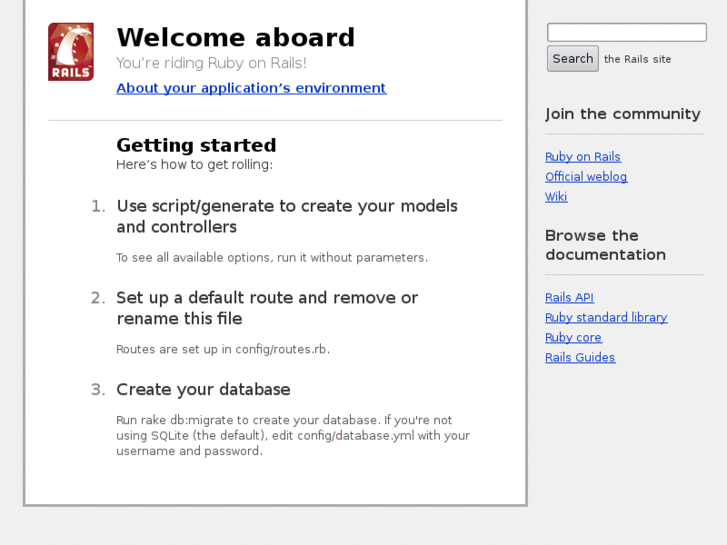Click the Getting started heading
This screenshot has width=727, height=545.
[196, 145]
